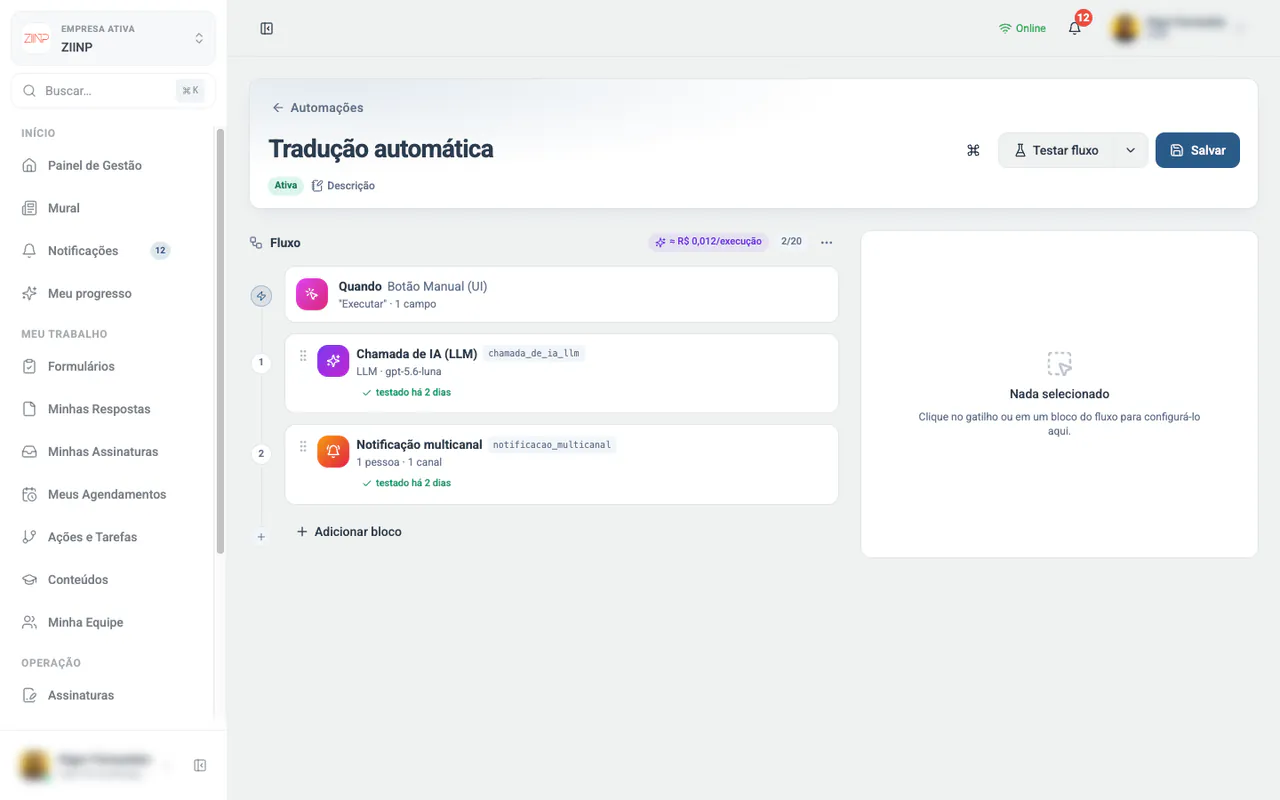
Task: Click the sidebar vertical scrollbar
Action: pos(220,340)
